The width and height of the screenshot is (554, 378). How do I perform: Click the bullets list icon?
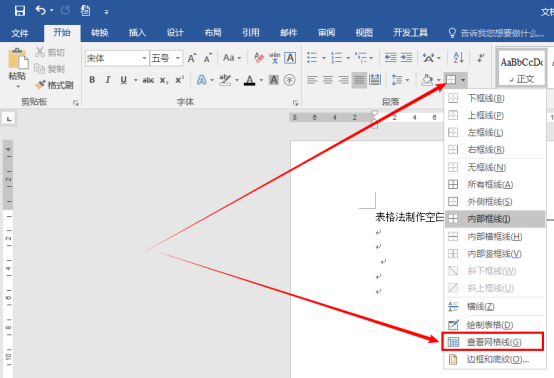tap(312, 58)
